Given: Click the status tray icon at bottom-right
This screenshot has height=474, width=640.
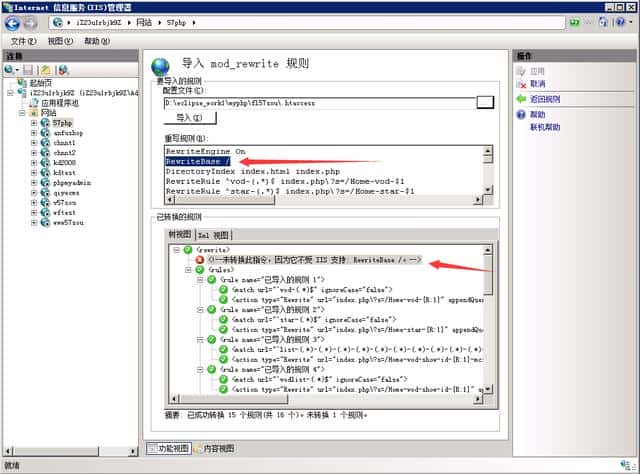Looking at the screenshot, I should [x=625, y=465].
